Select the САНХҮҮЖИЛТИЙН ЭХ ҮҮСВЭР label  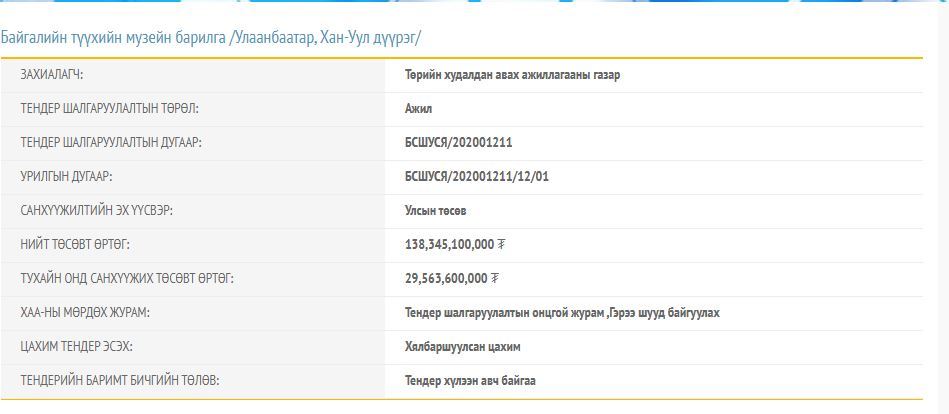(x=104, y=211)
